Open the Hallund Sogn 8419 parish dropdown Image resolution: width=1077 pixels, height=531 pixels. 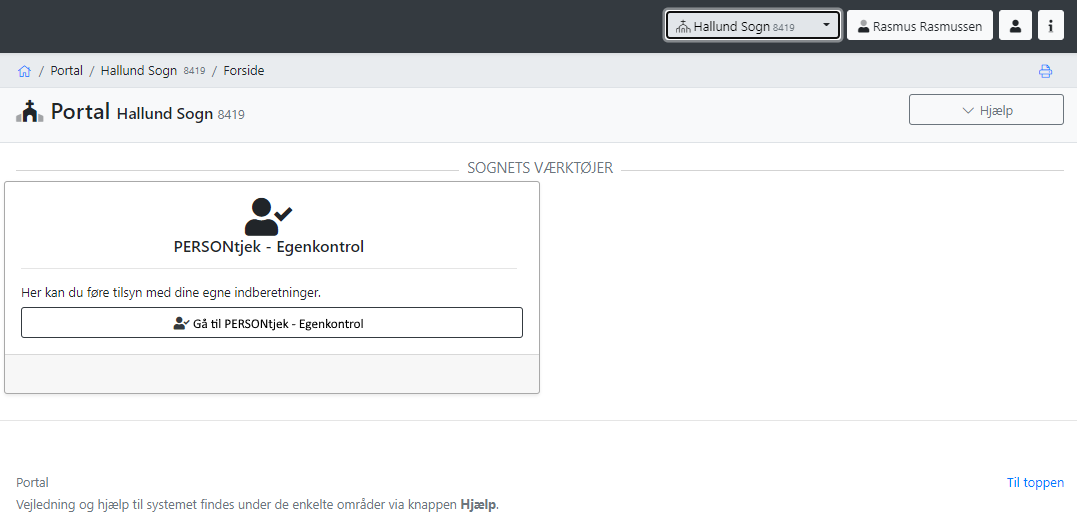point(753,26)
